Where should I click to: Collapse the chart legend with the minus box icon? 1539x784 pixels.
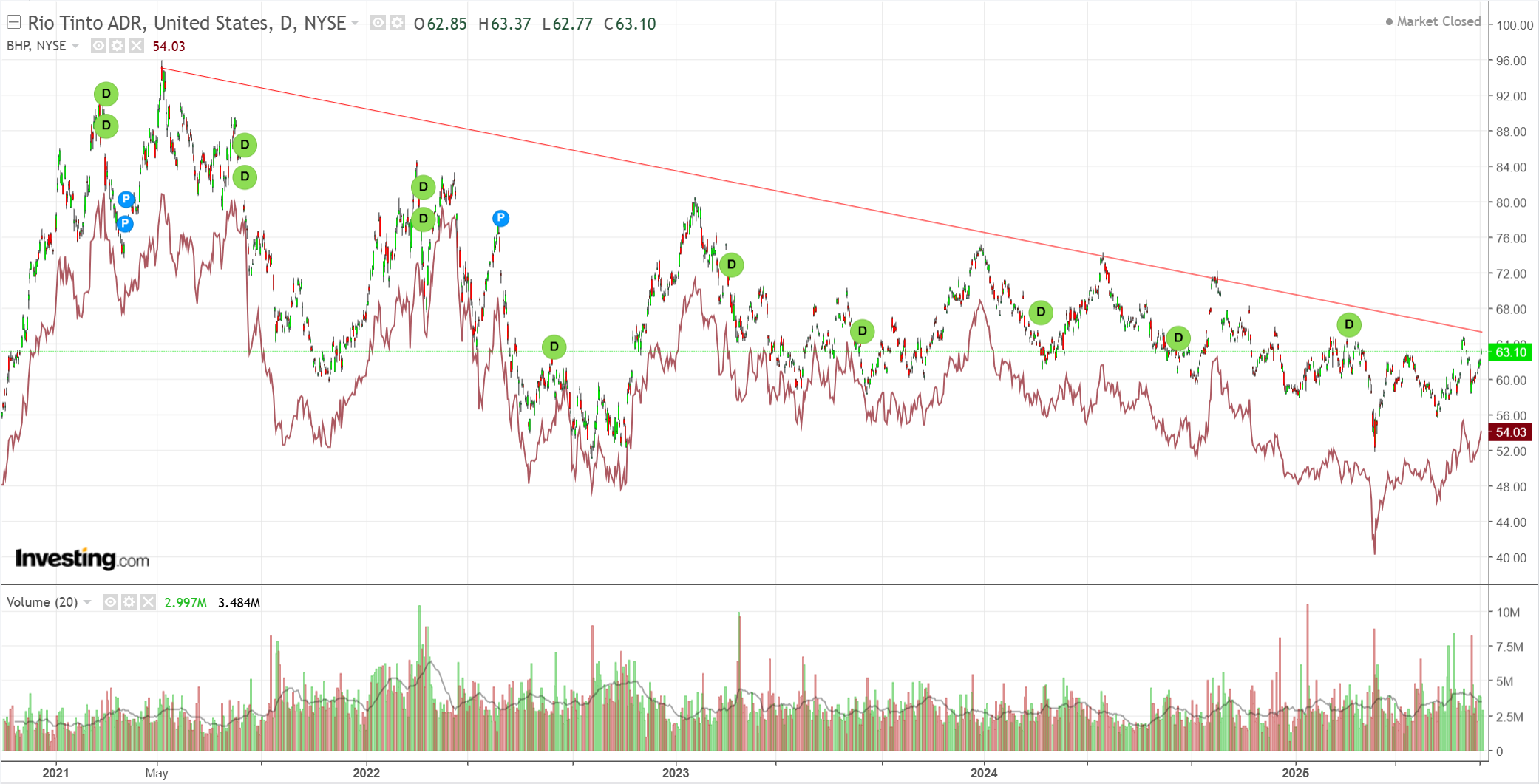pos(13,23)
